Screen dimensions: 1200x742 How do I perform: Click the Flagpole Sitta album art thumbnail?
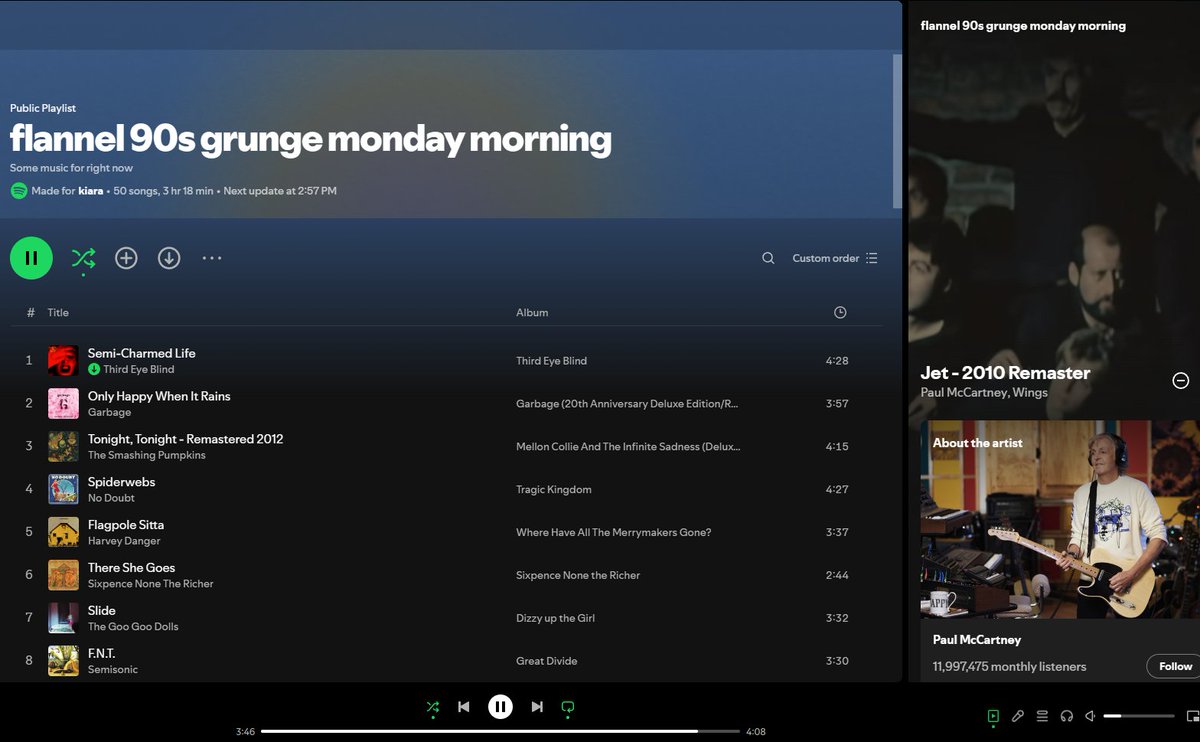pos(63,533)
